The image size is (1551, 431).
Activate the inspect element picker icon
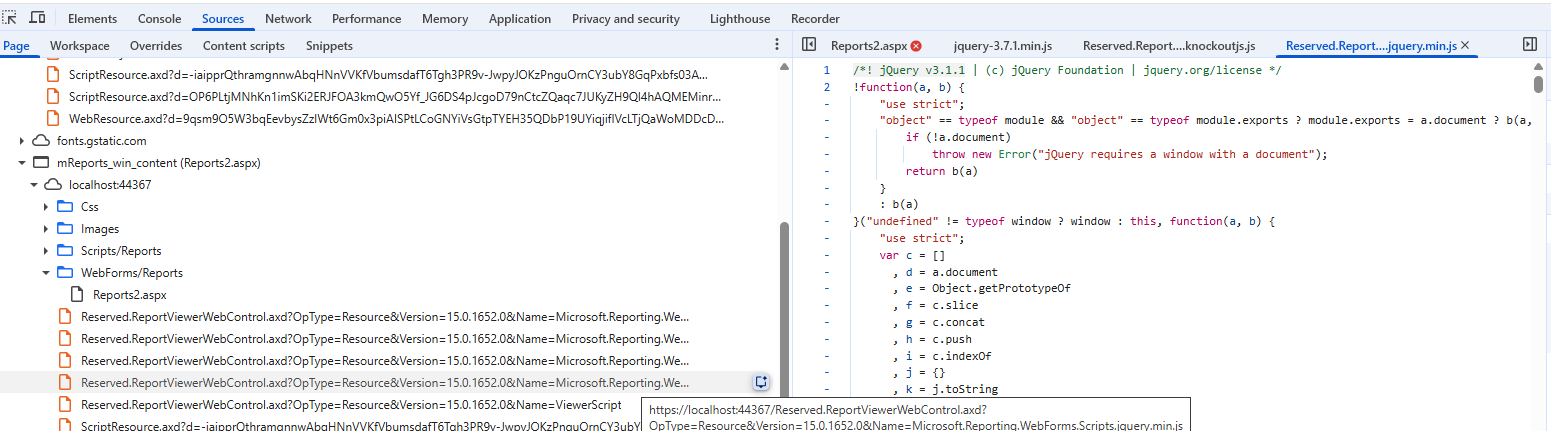[x=11, y=18]
